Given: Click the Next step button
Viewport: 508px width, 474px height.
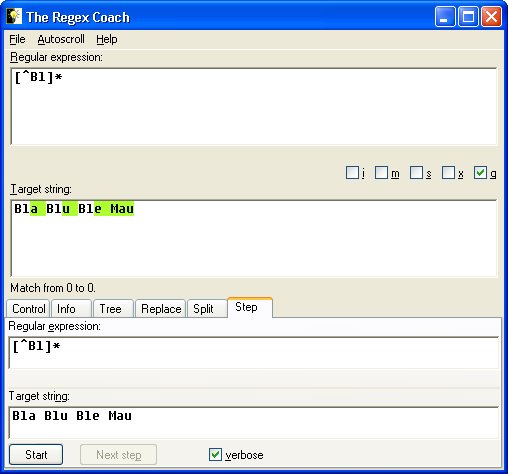Looking at the screenshot, I should point(118,455).
